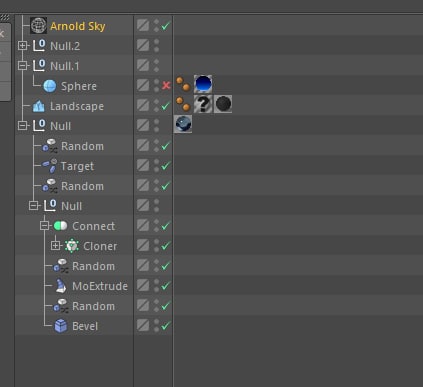Toggle the Bevel enable checkmark

(x=166, y=326)
